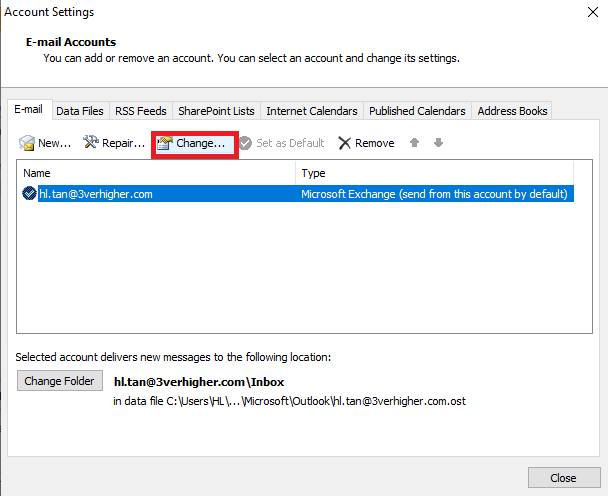Click the Change account icon
The width and height of the screenshot is (608, 496).
[164, 143]
